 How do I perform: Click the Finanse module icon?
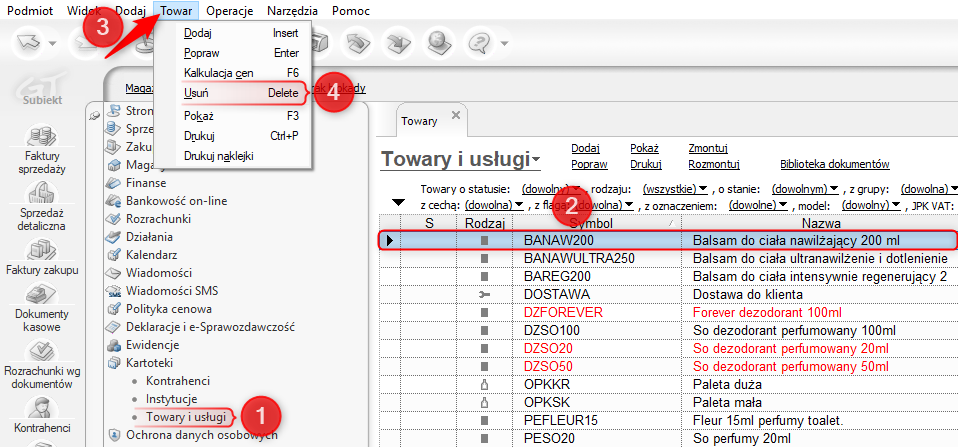pos(114,183)
